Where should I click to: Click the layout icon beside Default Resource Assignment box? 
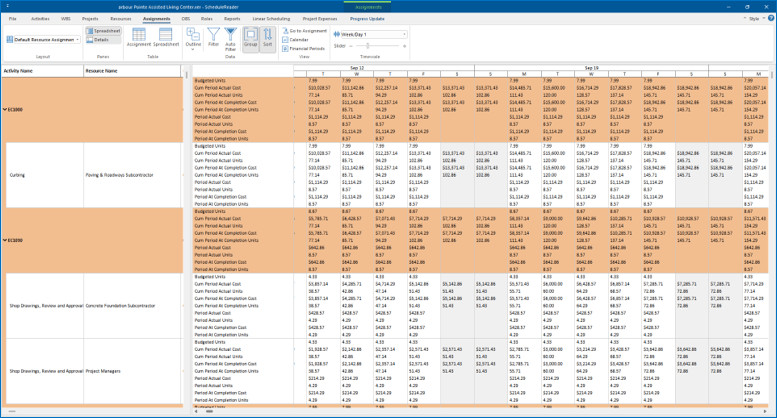pos(9,40)
